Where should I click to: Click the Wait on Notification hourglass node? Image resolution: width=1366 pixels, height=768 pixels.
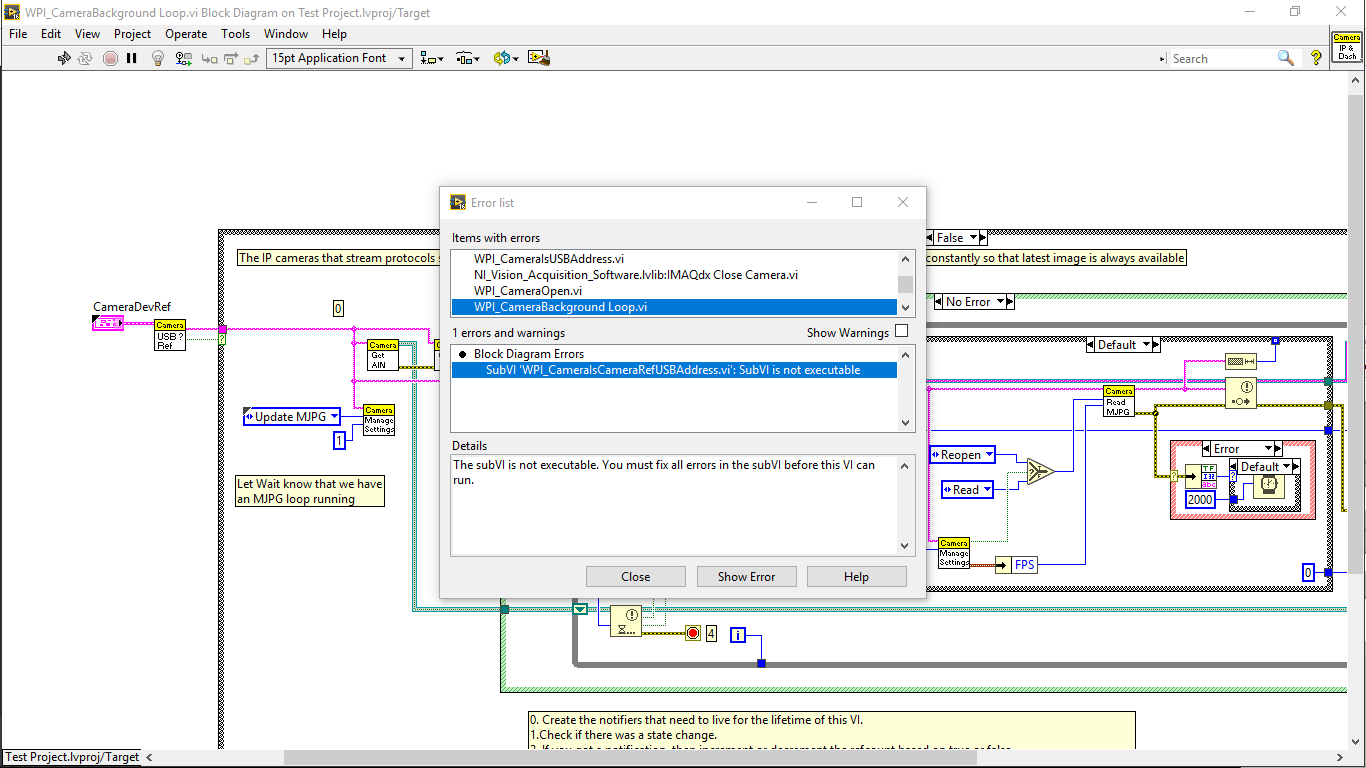(x=626, y=622)
